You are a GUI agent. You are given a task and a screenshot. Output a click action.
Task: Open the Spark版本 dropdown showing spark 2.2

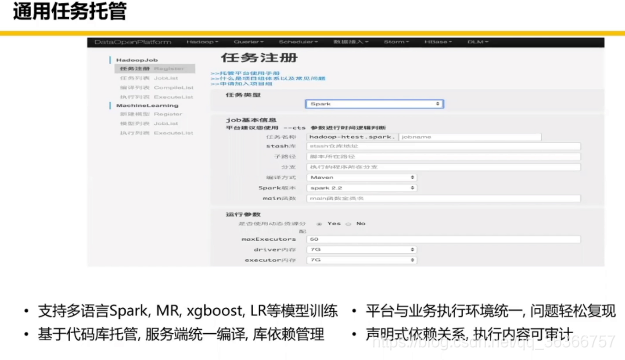tap(362, 188)
